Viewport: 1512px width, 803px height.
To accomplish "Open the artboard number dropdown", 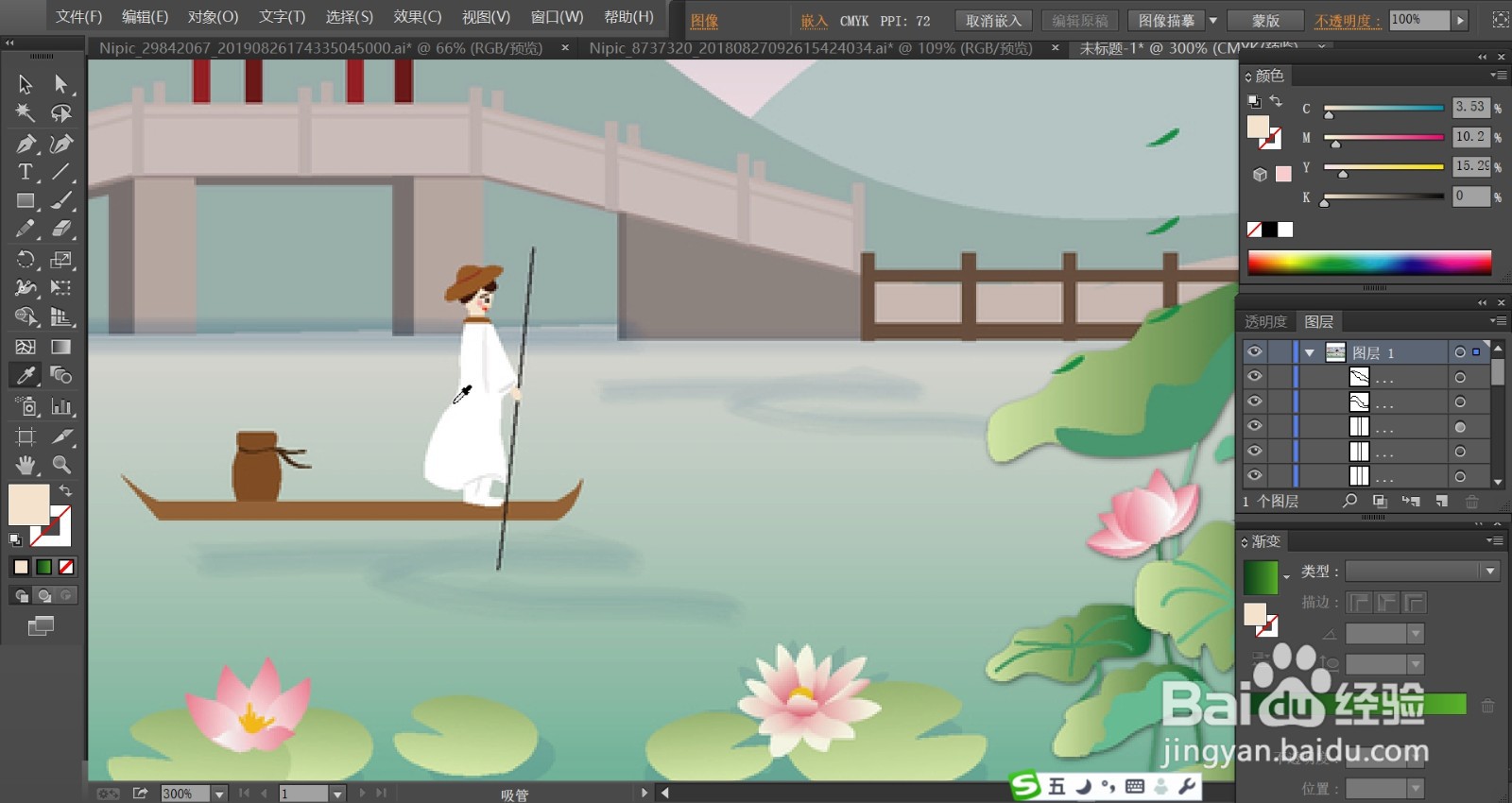I will [x=337, y=794].
